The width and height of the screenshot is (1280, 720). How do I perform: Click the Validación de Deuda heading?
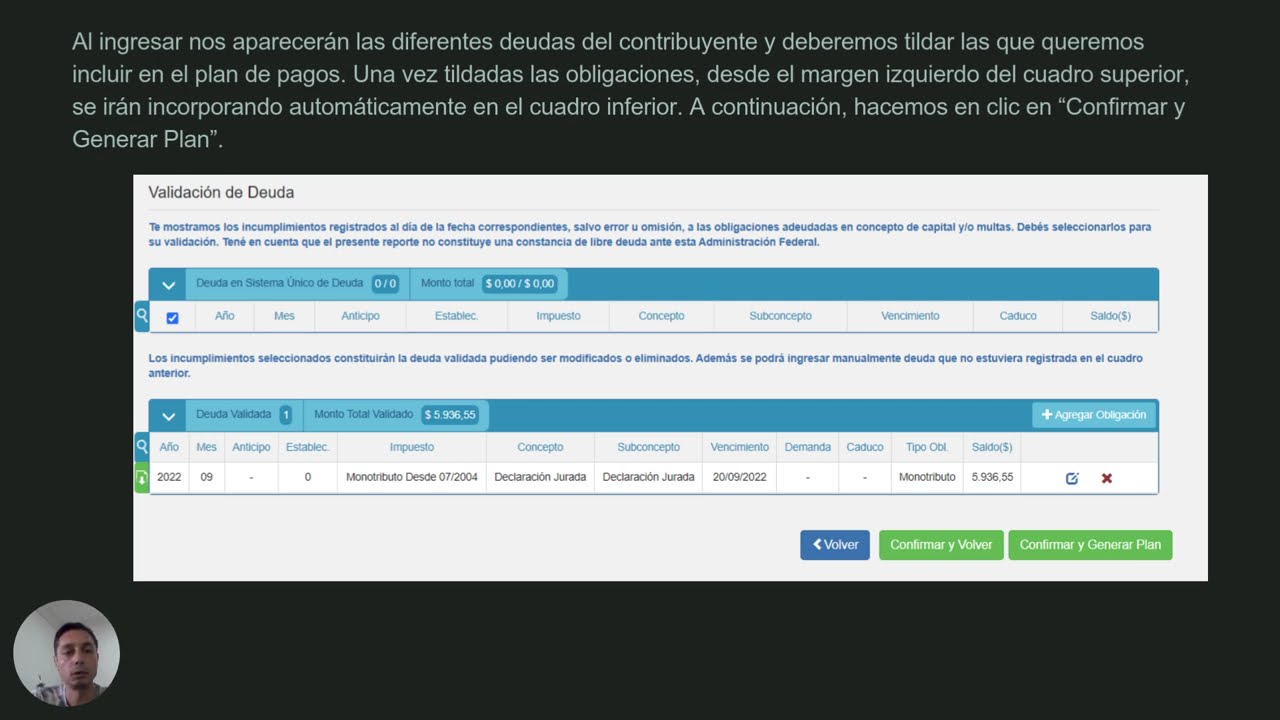coord(221,192)
